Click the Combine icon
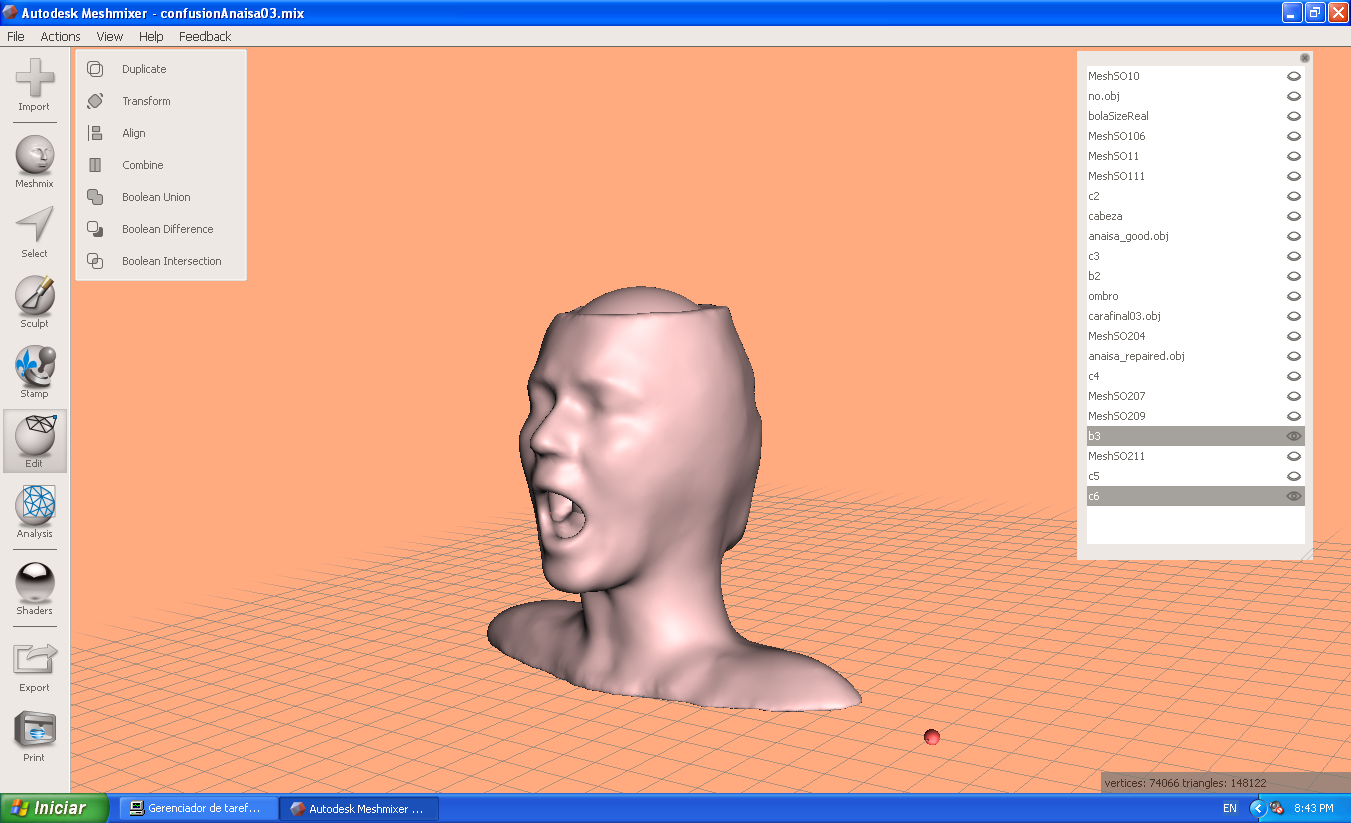Viewport: 1351px width, 823px height. pos(95,165)
